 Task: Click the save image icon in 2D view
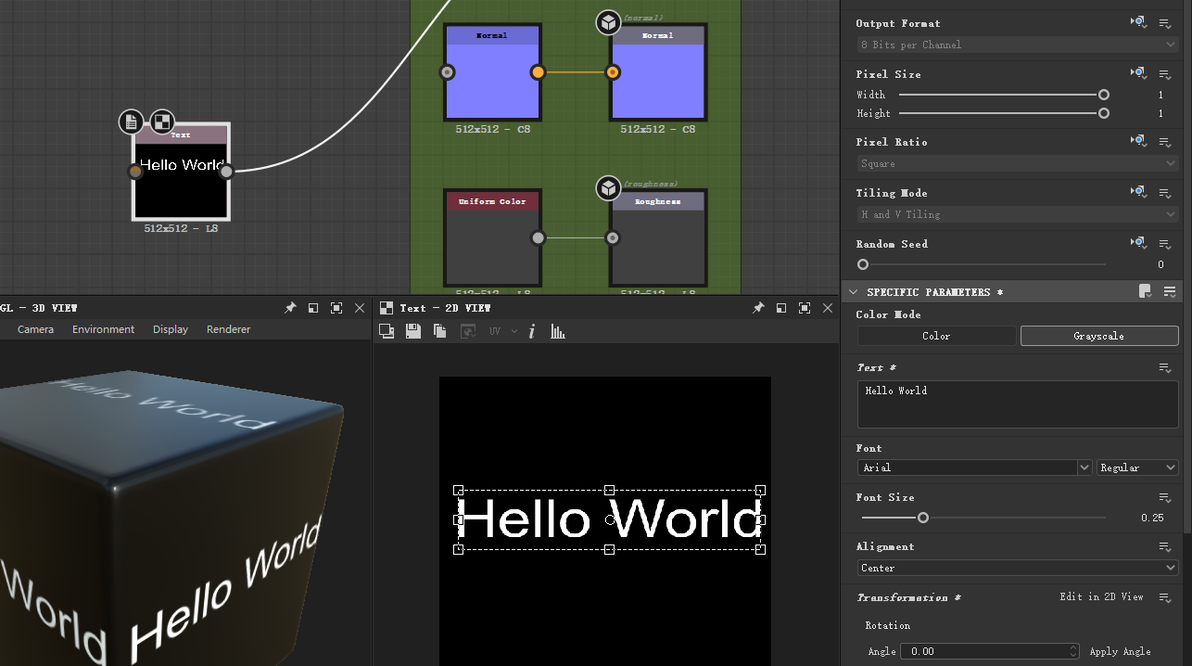click(x=413, y=331)
